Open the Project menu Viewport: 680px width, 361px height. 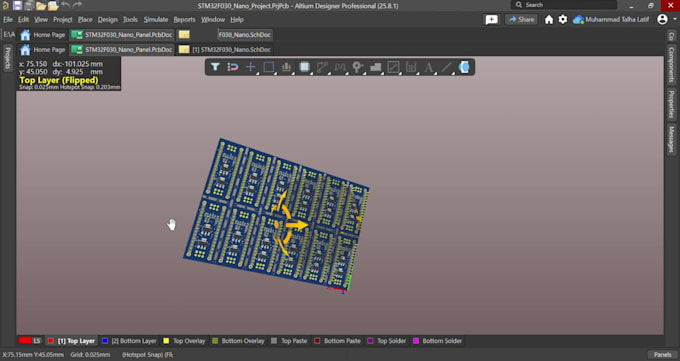coord(62,20)
